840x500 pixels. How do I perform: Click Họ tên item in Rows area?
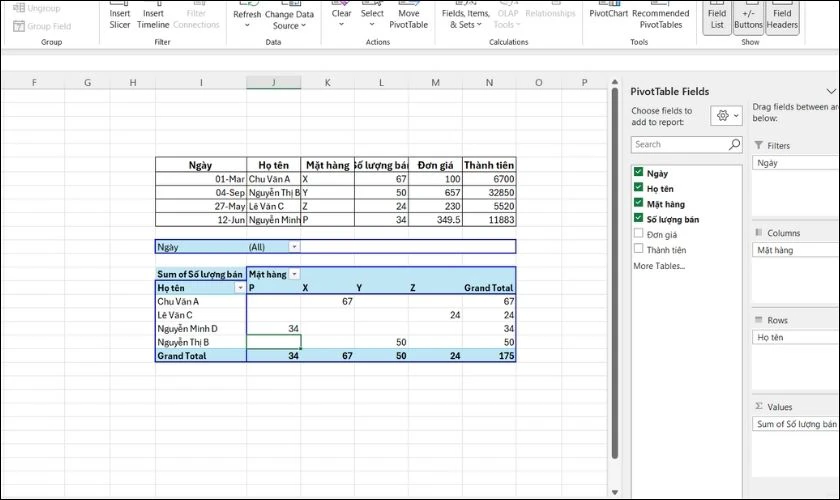tap(795, 338)
